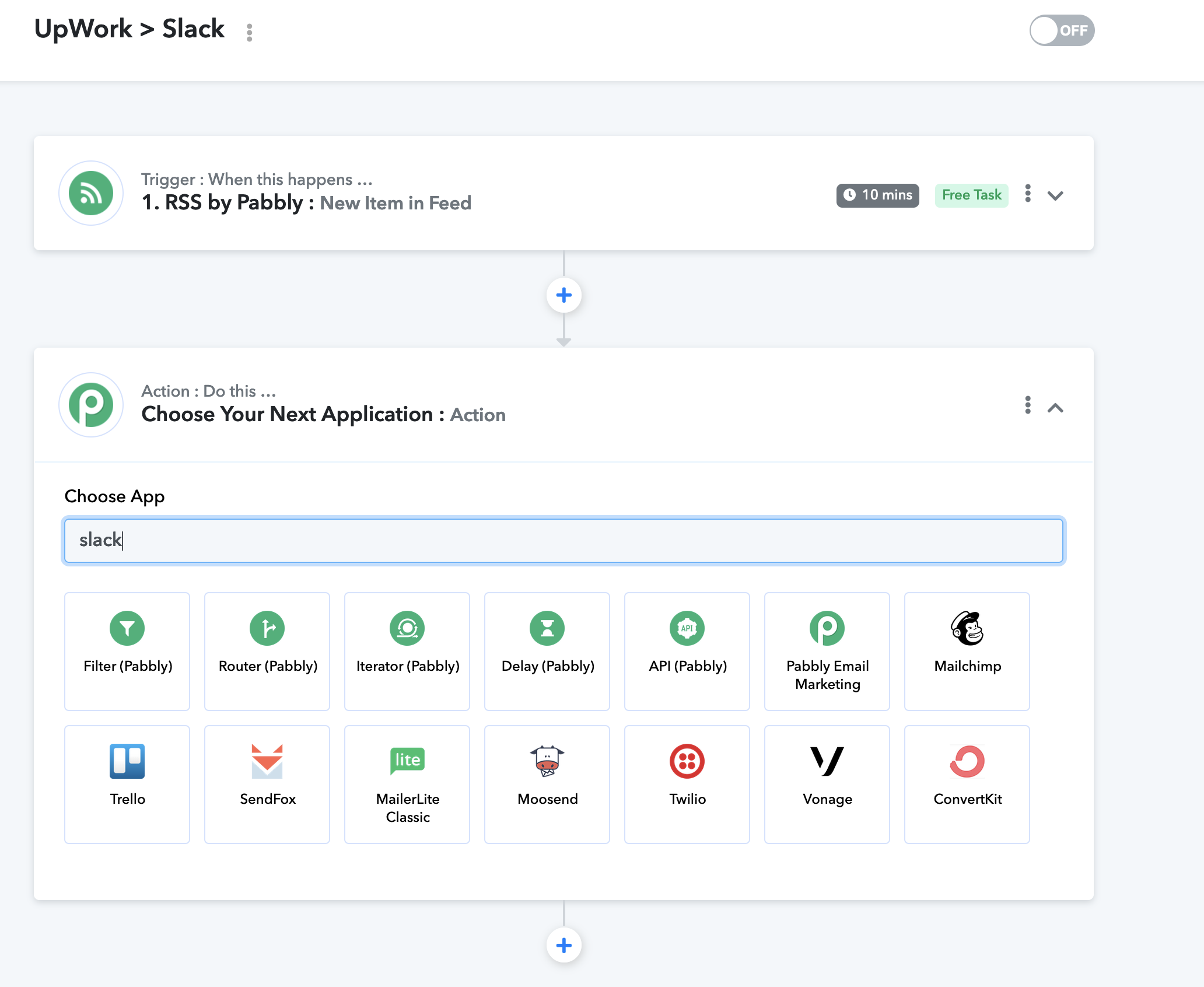Click the 'Action : Do this ...' label
Screen dimensions: 1204x987
point(209,391)
